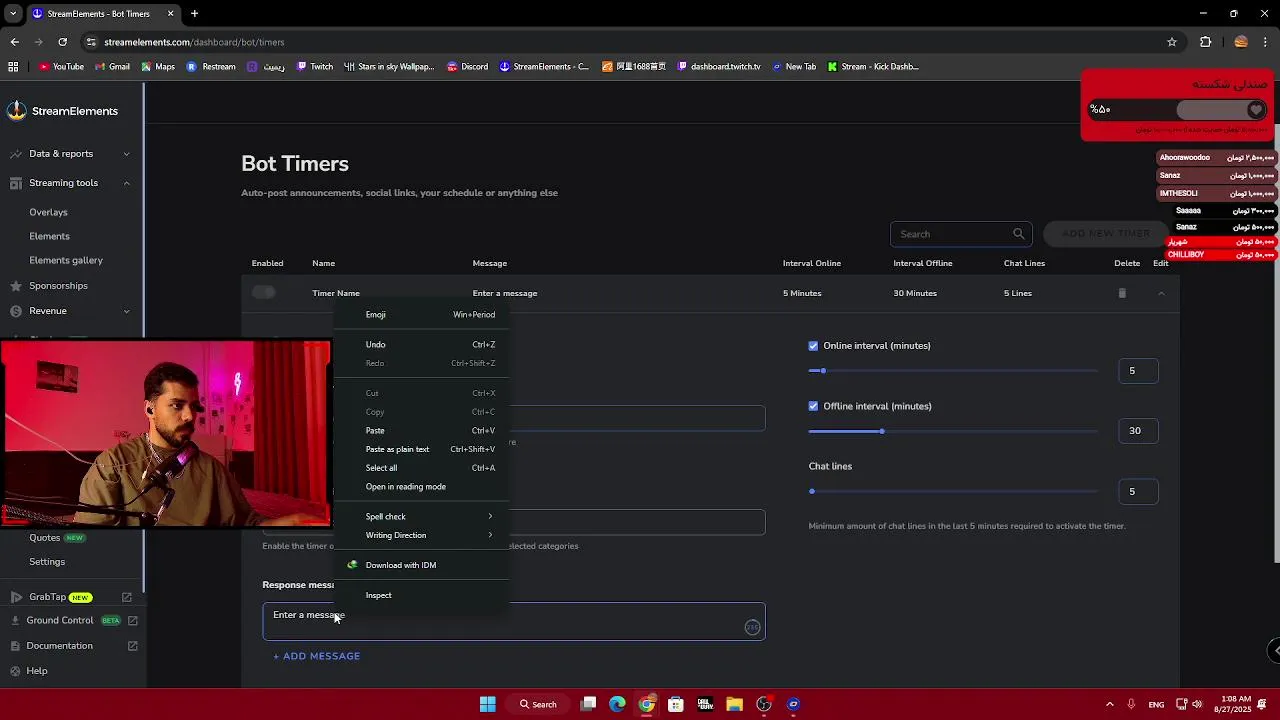Screen dimensions: 1280x720
Task: Click the StreamElements logo icon
Action: (x=16, y=111)
